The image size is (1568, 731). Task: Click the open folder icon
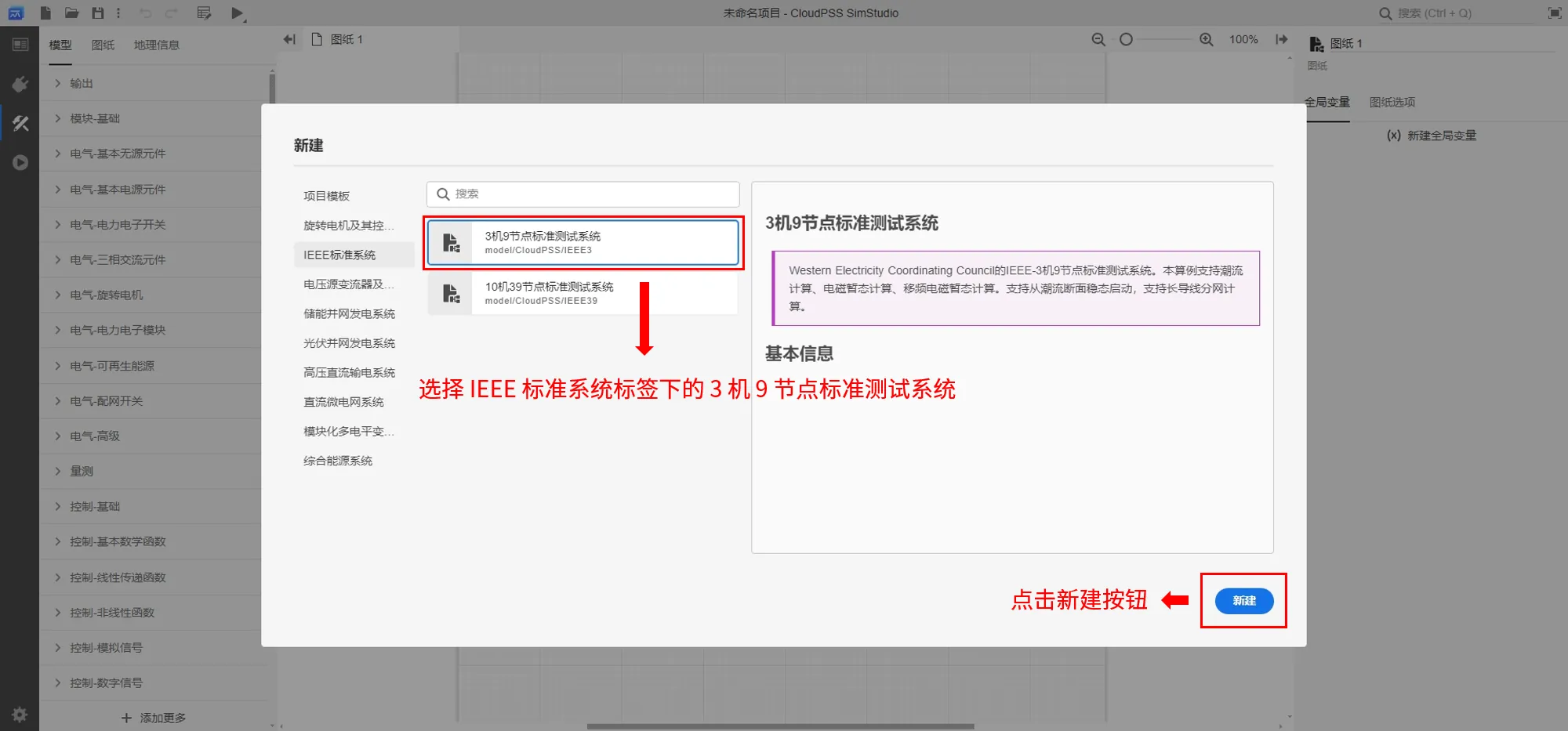click(71, 13)
